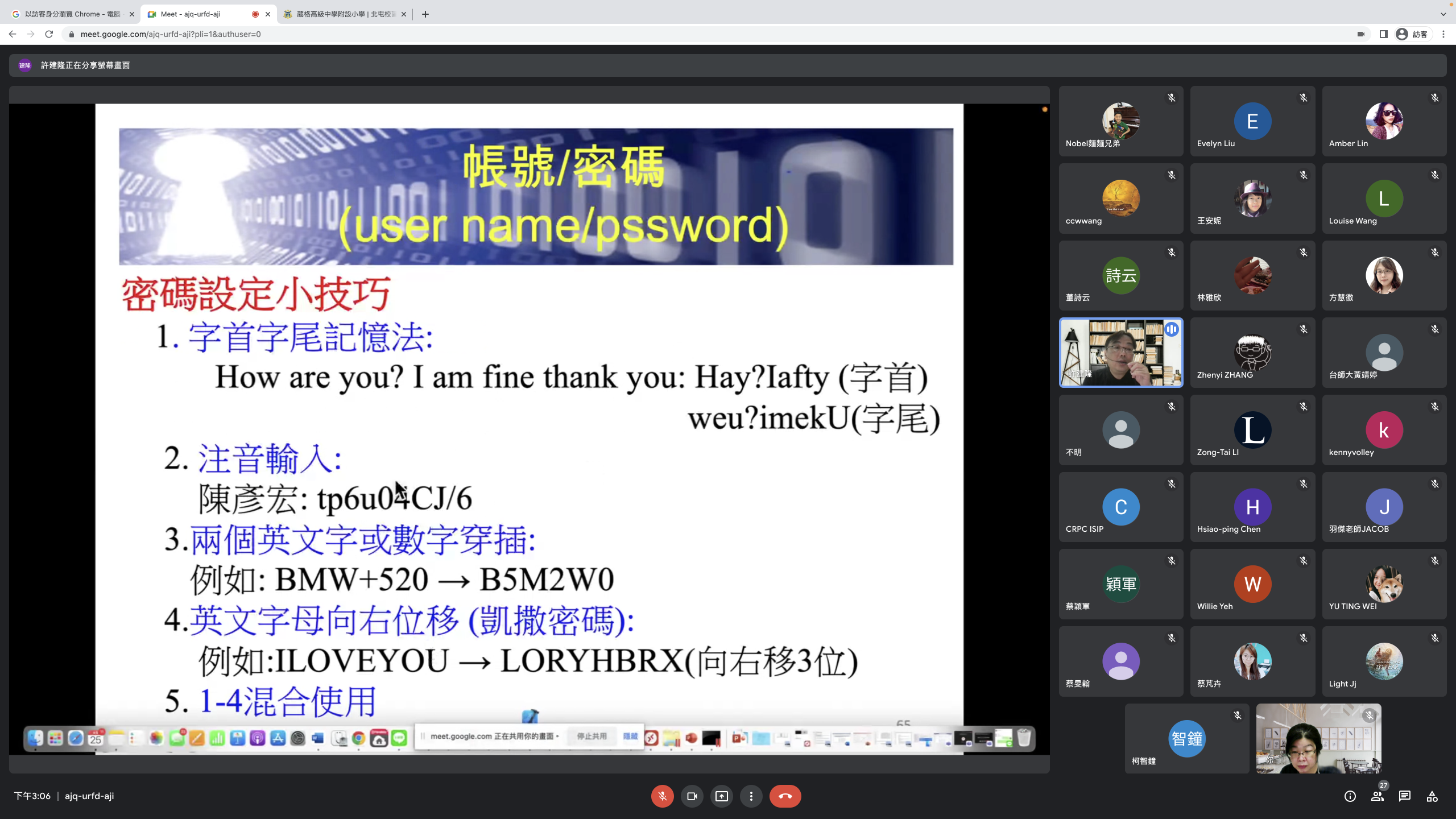Viewport: 1456px width, 819px height.
Task: Click the hang up call button
Action: coord(785,796)
